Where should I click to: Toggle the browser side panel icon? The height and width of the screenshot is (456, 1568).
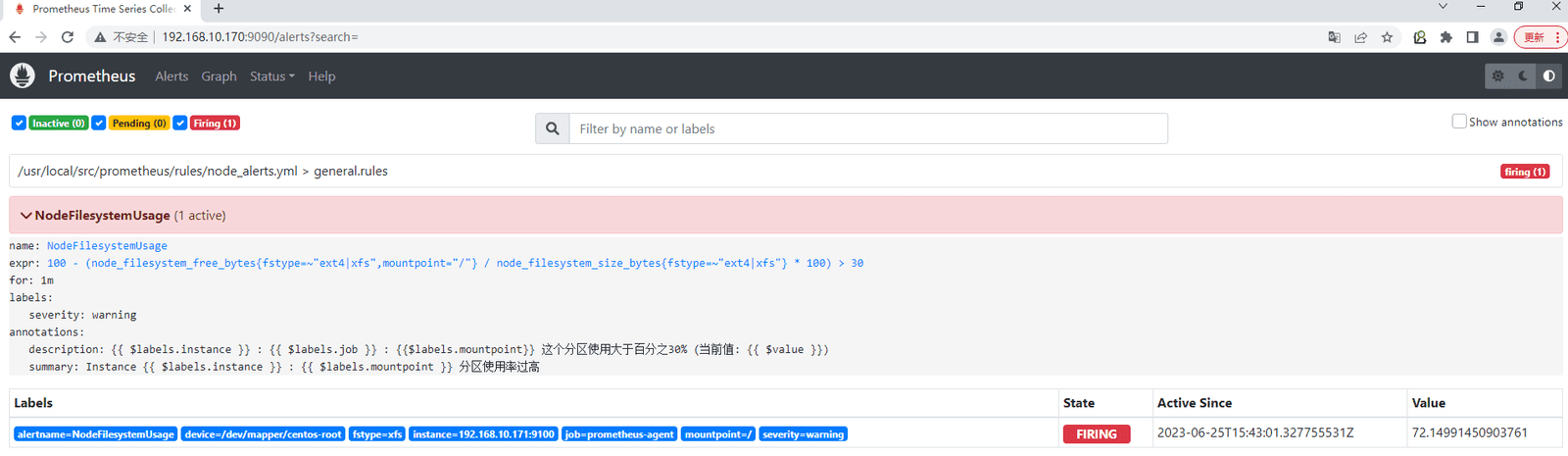point(1472,37)
